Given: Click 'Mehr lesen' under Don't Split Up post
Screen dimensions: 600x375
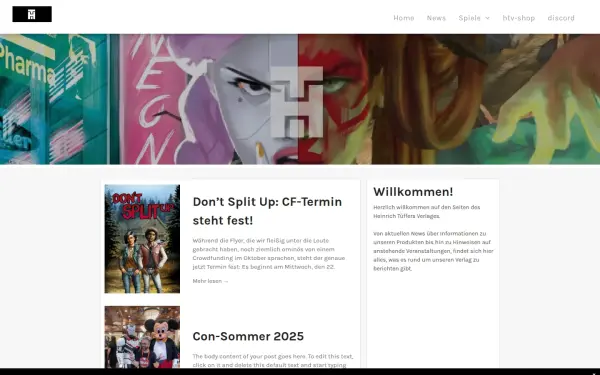Looking at the screenshot, I should [x=210, y=281].
